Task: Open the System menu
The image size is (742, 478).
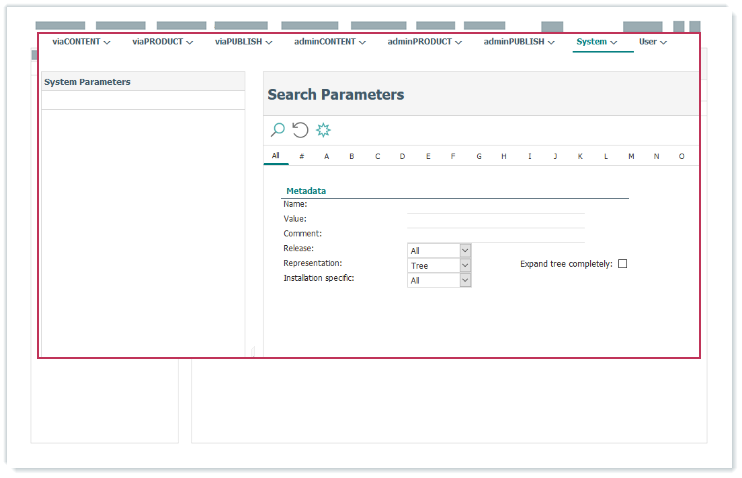Action: click(x=596, y=42)
